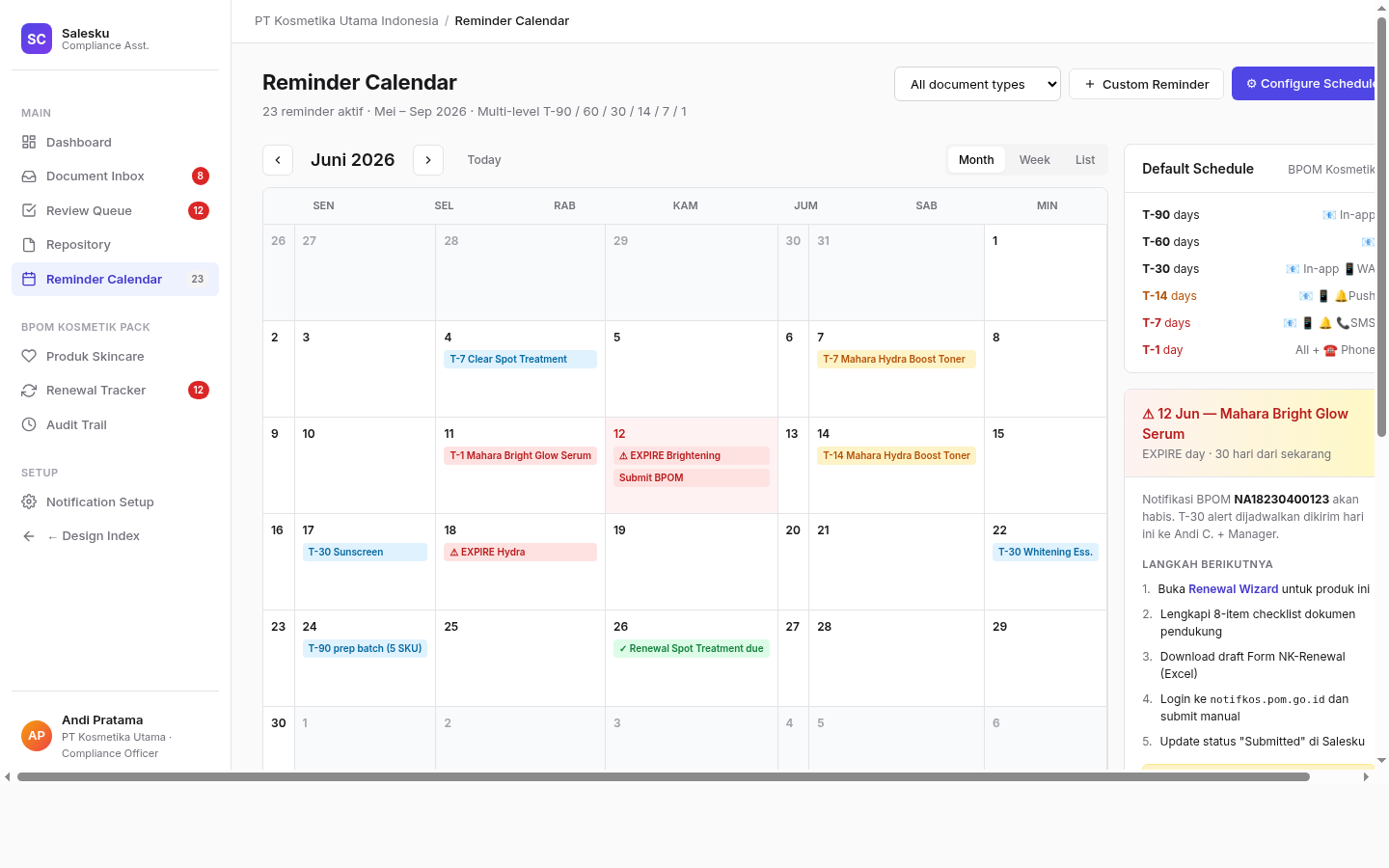Switch to Month view tab

976,160
